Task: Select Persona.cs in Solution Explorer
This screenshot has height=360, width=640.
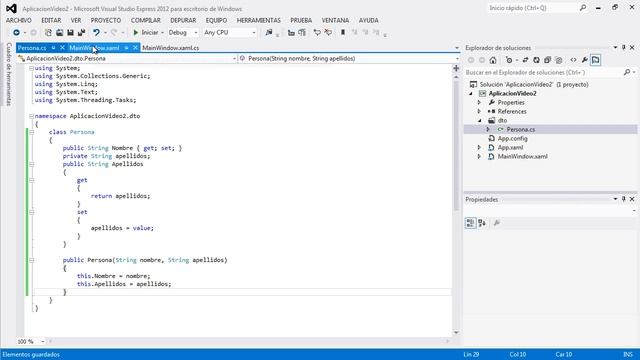Action: (521, 129)
